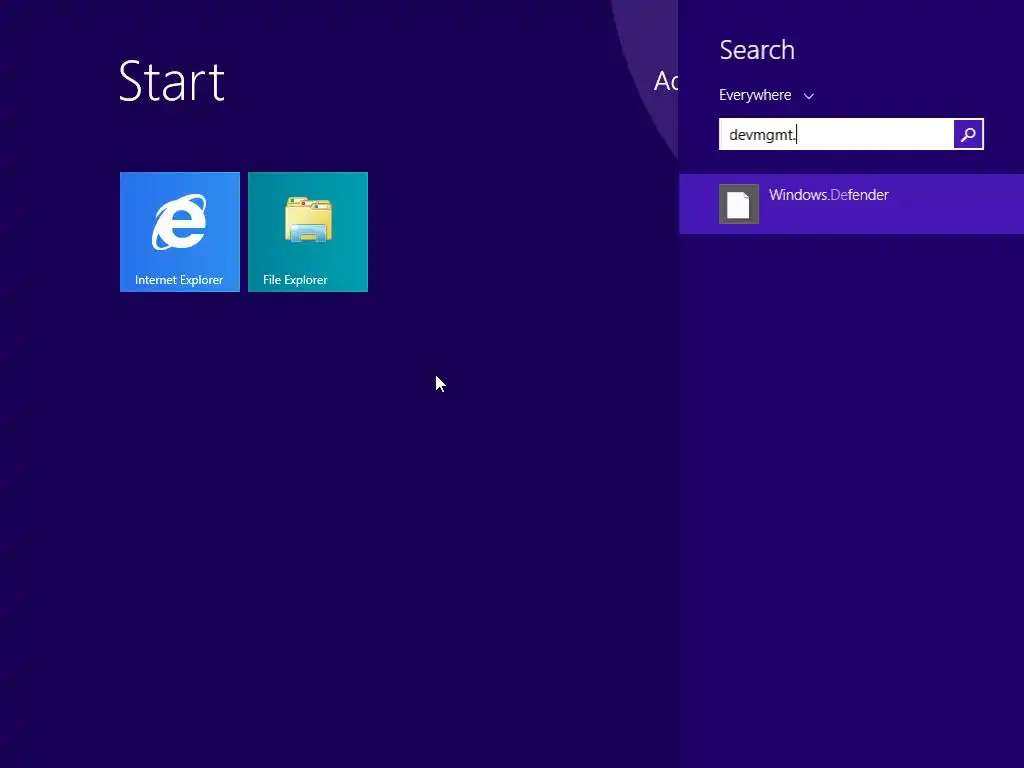Click the Search panel heading
This screenshot has width=1024, height=768.
757,50
